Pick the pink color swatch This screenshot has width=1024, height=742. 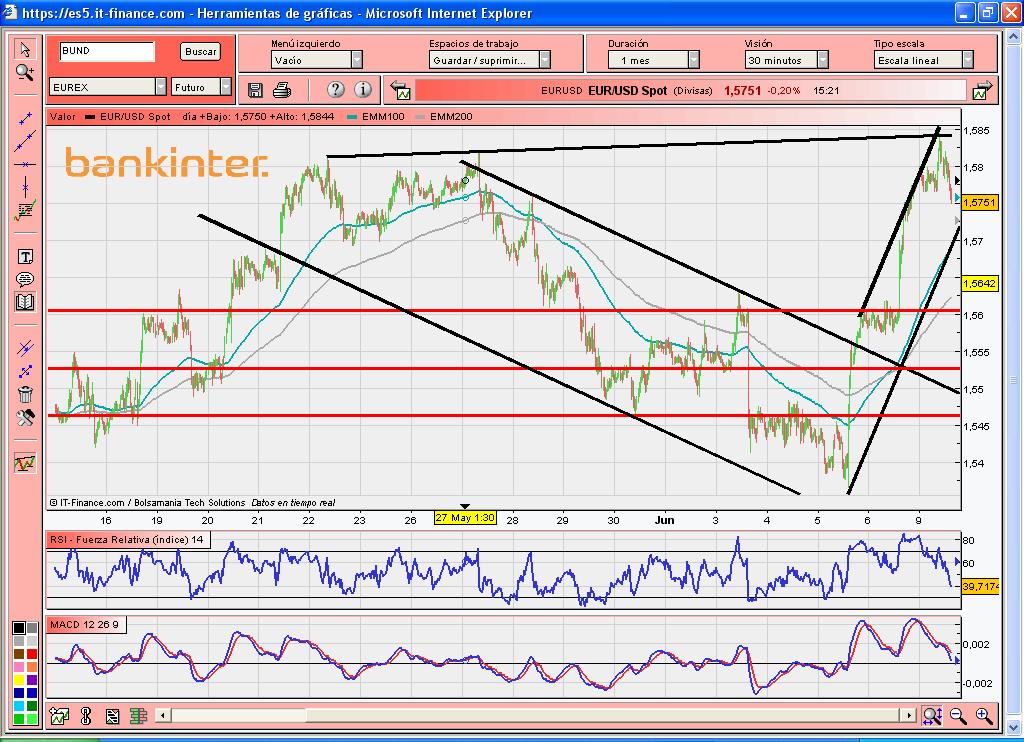(x=19, y=667)
